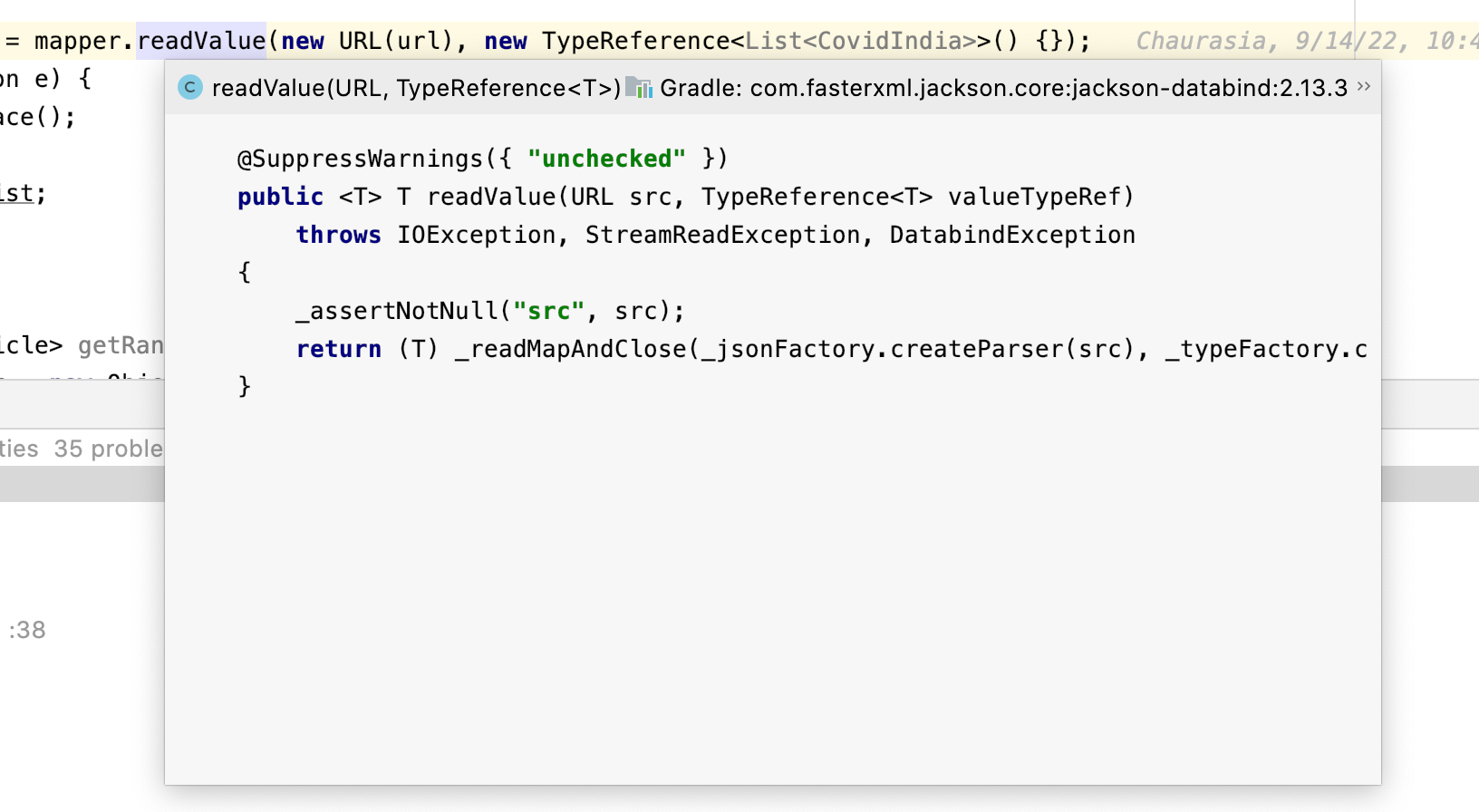Click the IOException type in throws clause
Image resolution: width=1479 pixels, height=812 pixels.
(x=476, y=235)
